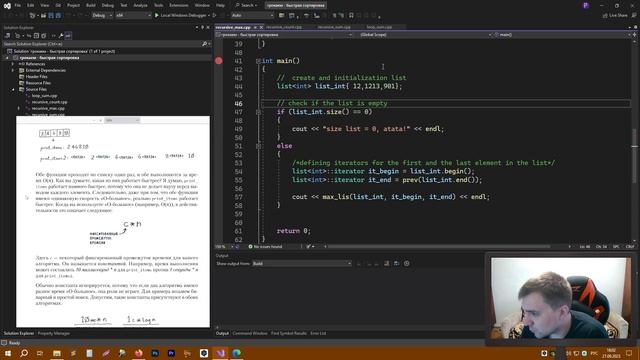Open the Build menu
The width and height of the screenshot is (640, 360).
(x=91, y=5)
